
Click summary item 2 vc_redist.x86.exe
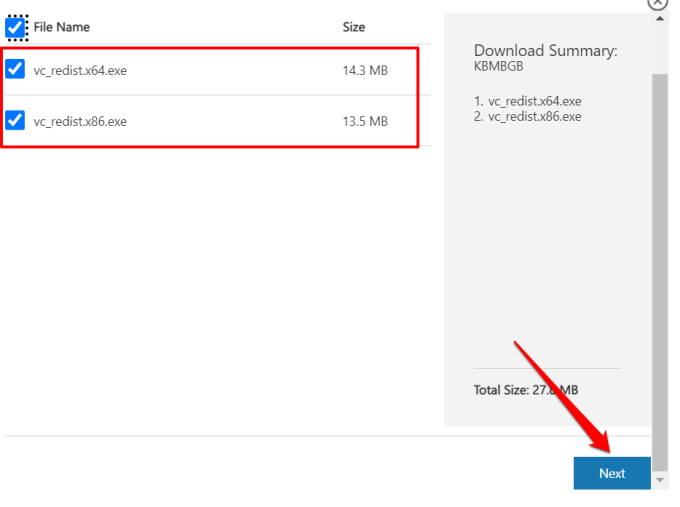(528, 116)
